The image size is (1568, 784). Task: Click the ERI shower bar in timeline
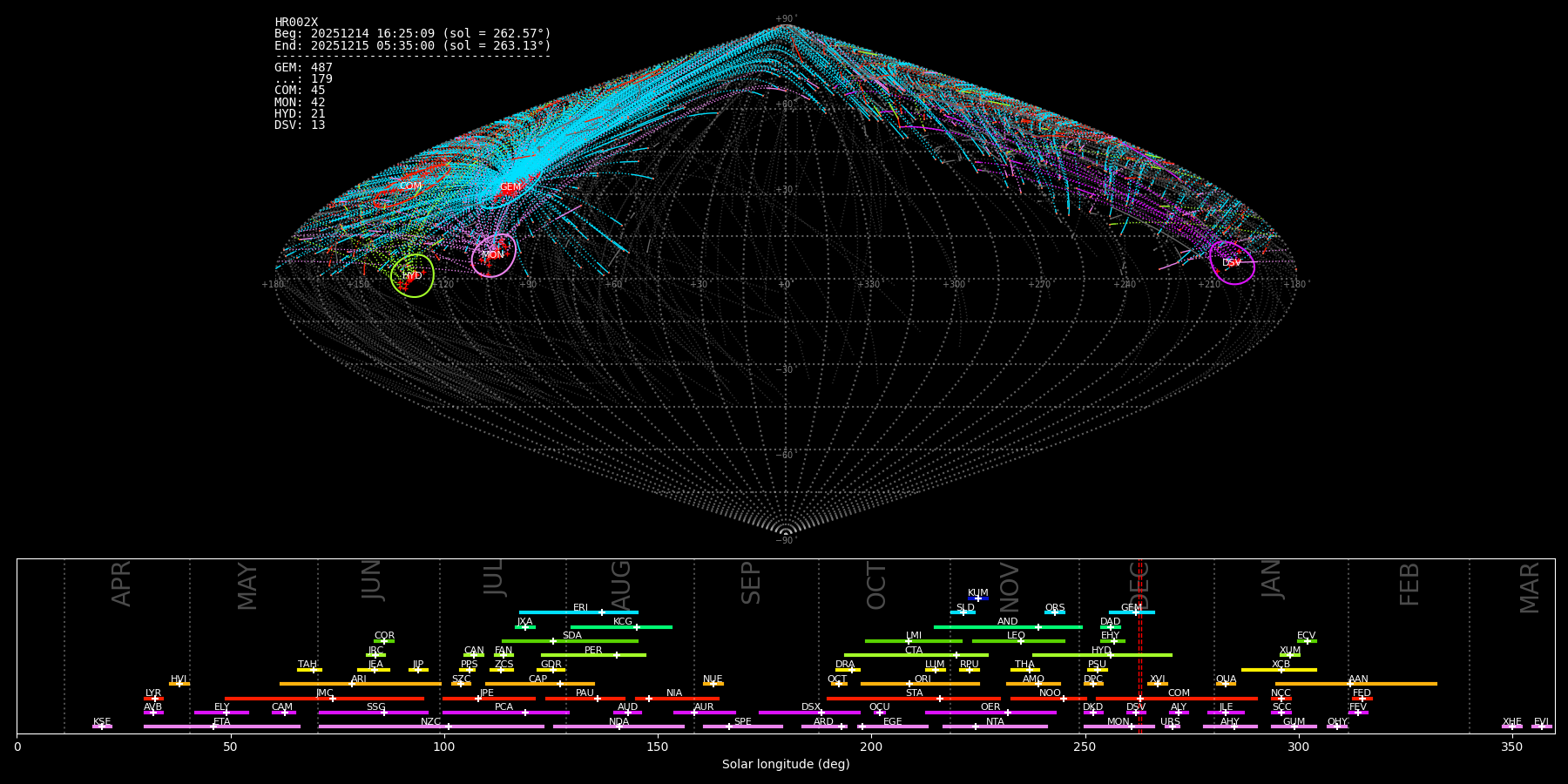pos(578,612)
